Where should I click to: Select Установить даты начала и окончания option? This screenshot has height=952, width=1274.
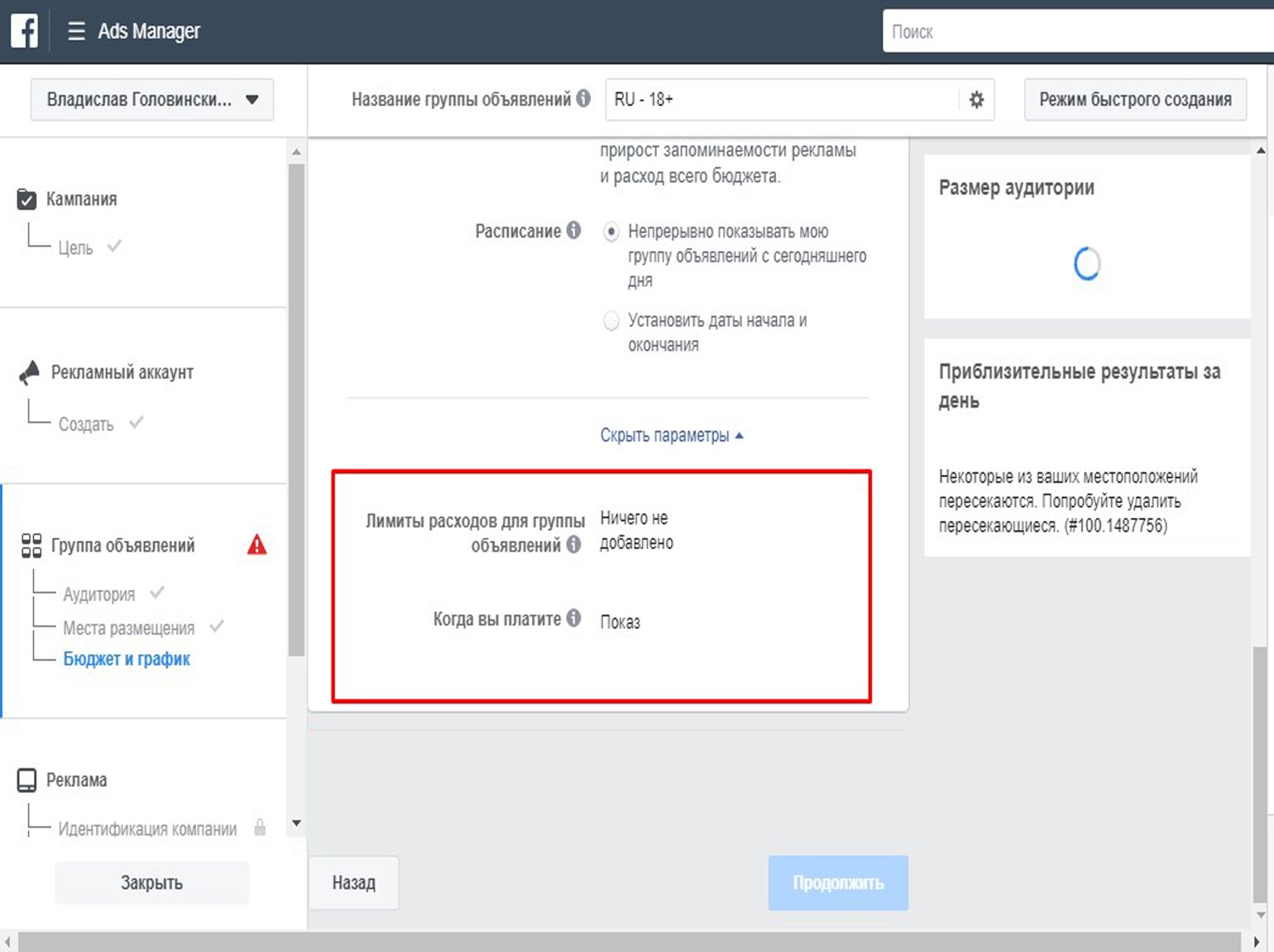coord(611,321)
